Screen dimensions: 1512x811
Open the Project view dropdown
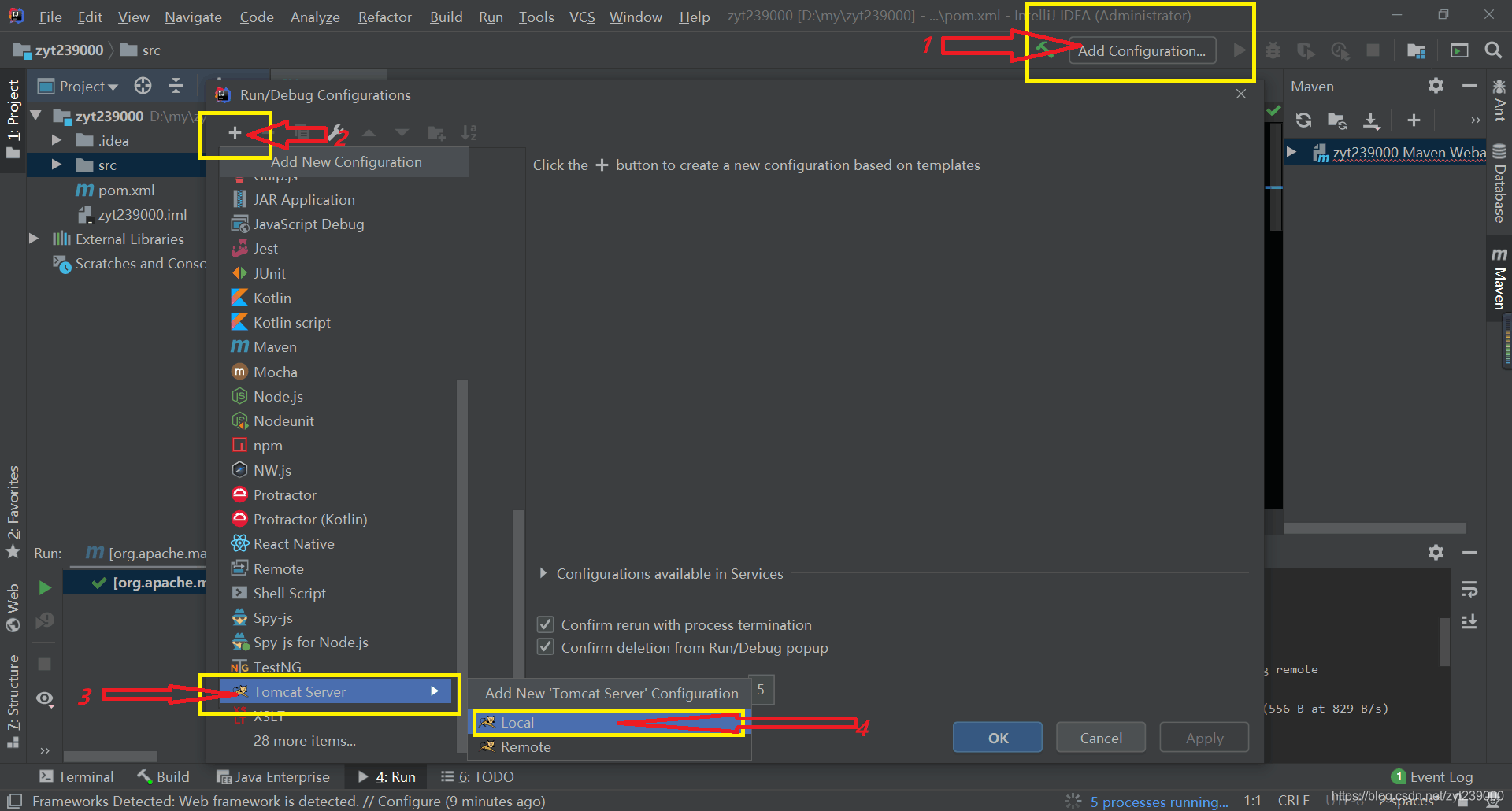(x=79, y=86)
